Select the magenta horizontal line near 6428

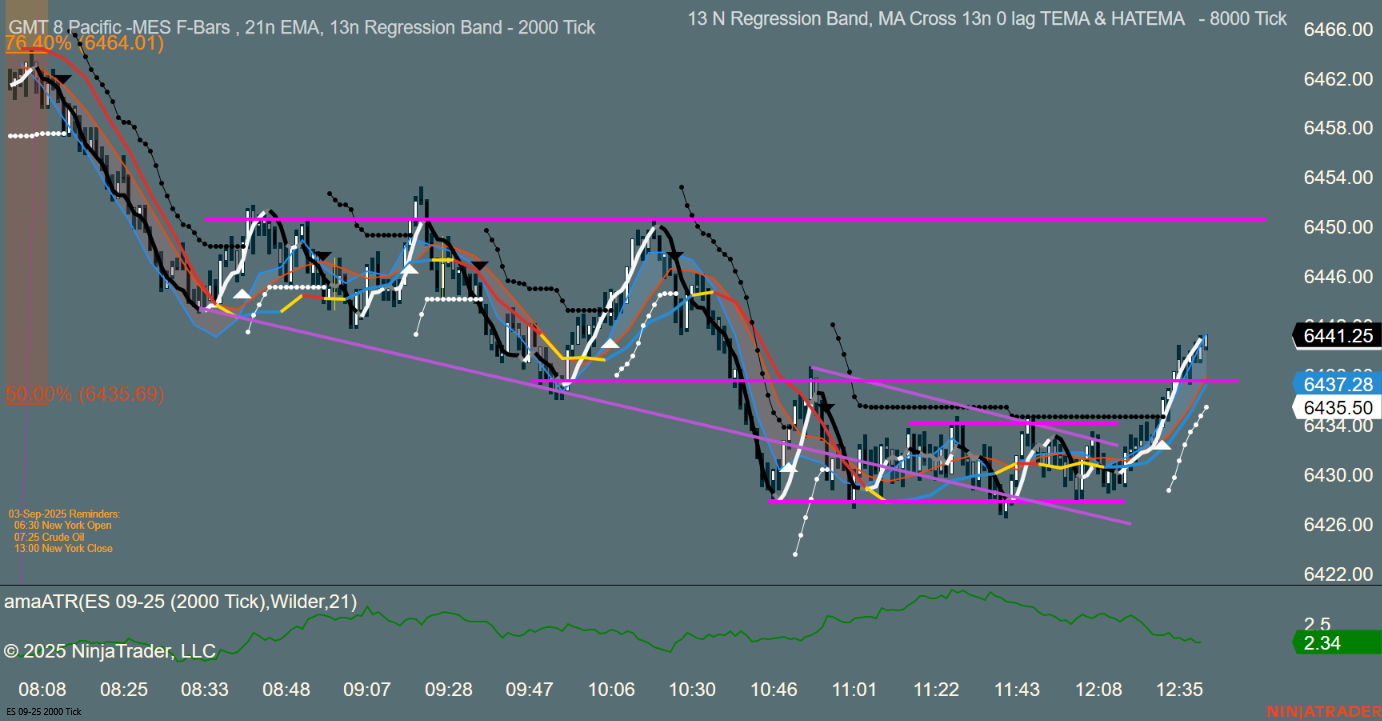[946, 501]
